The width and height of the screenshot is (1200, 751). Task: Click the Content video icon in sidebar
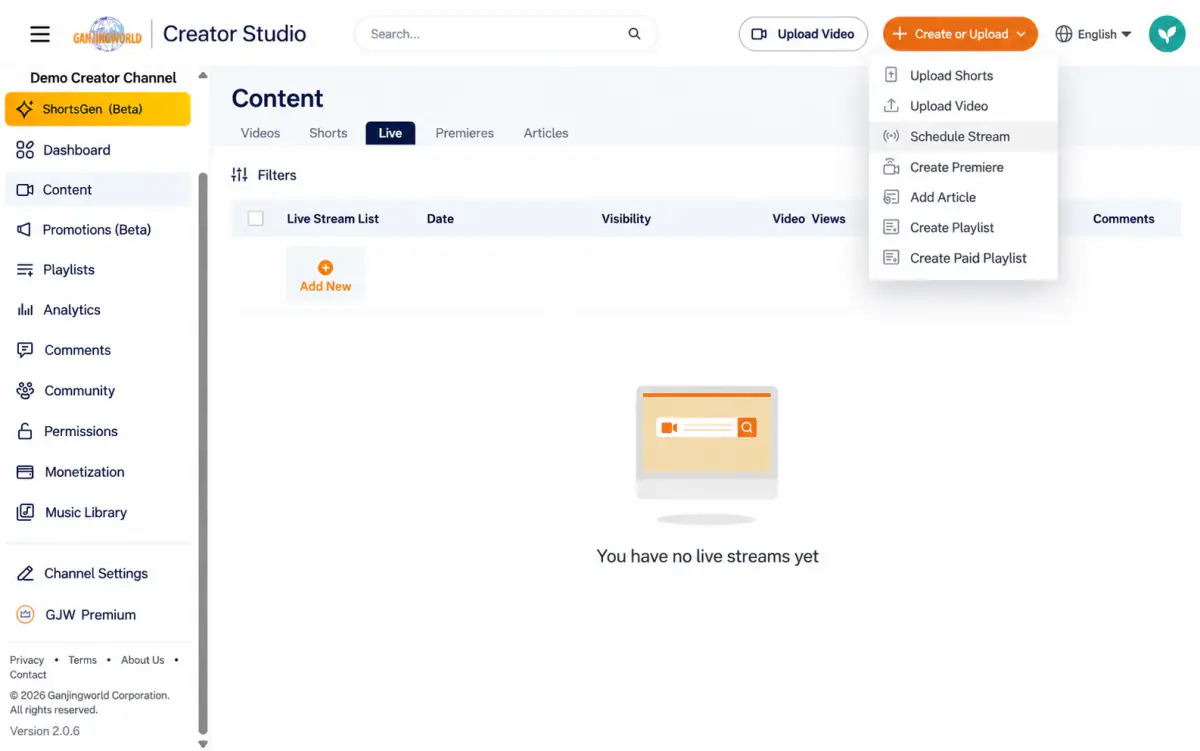25,190
